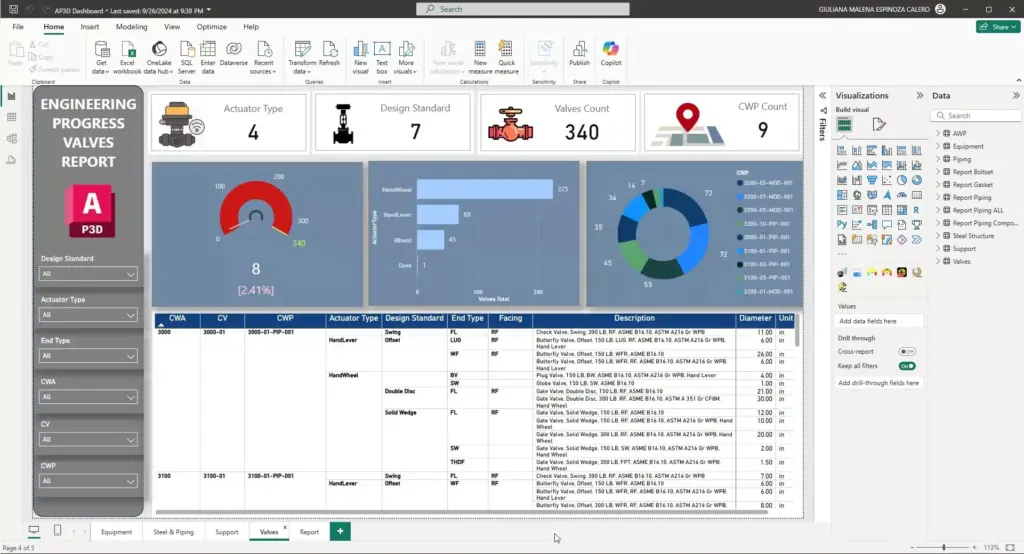Click the zoom slider at bottom right
This screenshot has height=554, width=1024.
(x=944, y=547)
